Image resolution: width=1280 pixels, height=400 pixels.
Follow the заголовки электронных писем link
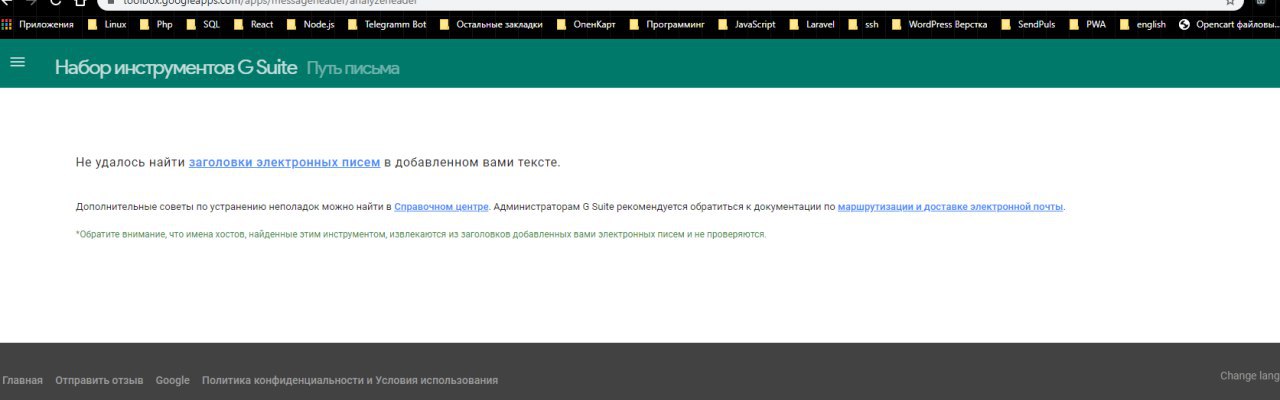coord(284,162)
